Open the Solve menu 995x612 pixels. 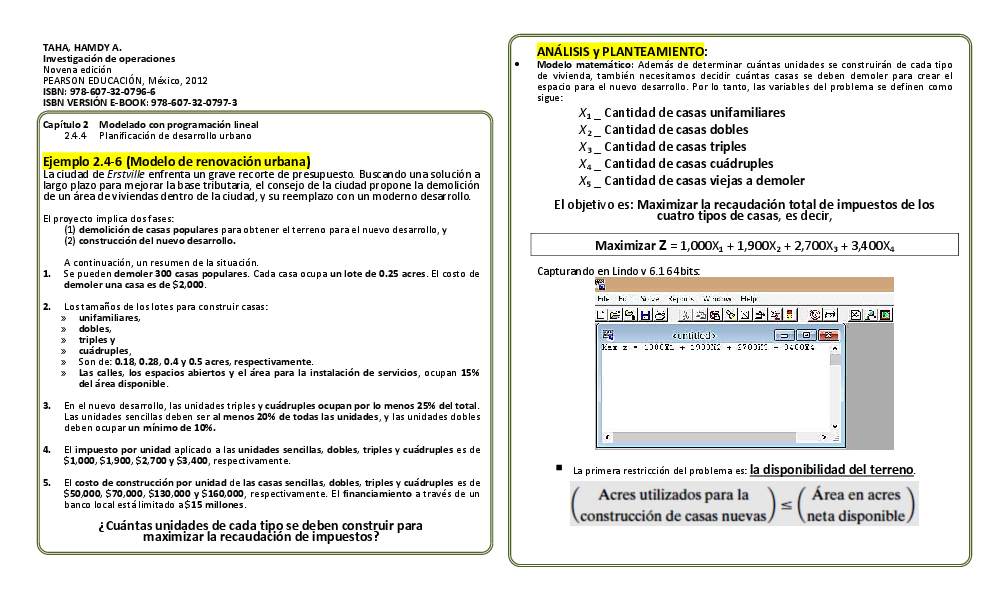point(647,299)
